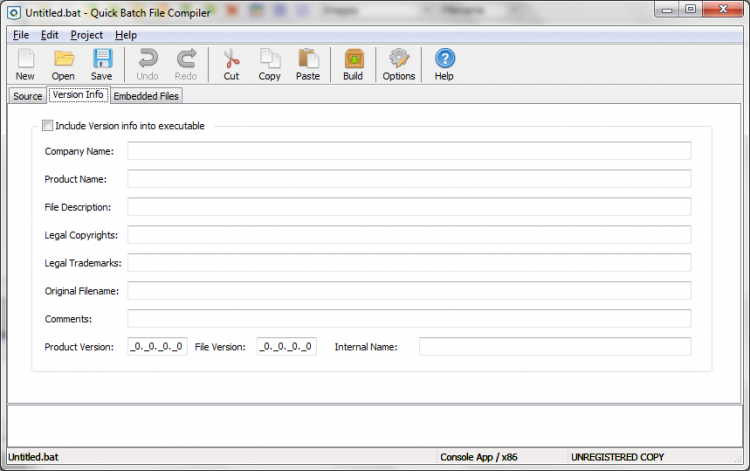Focus the Original Filename field

[409, 291]
